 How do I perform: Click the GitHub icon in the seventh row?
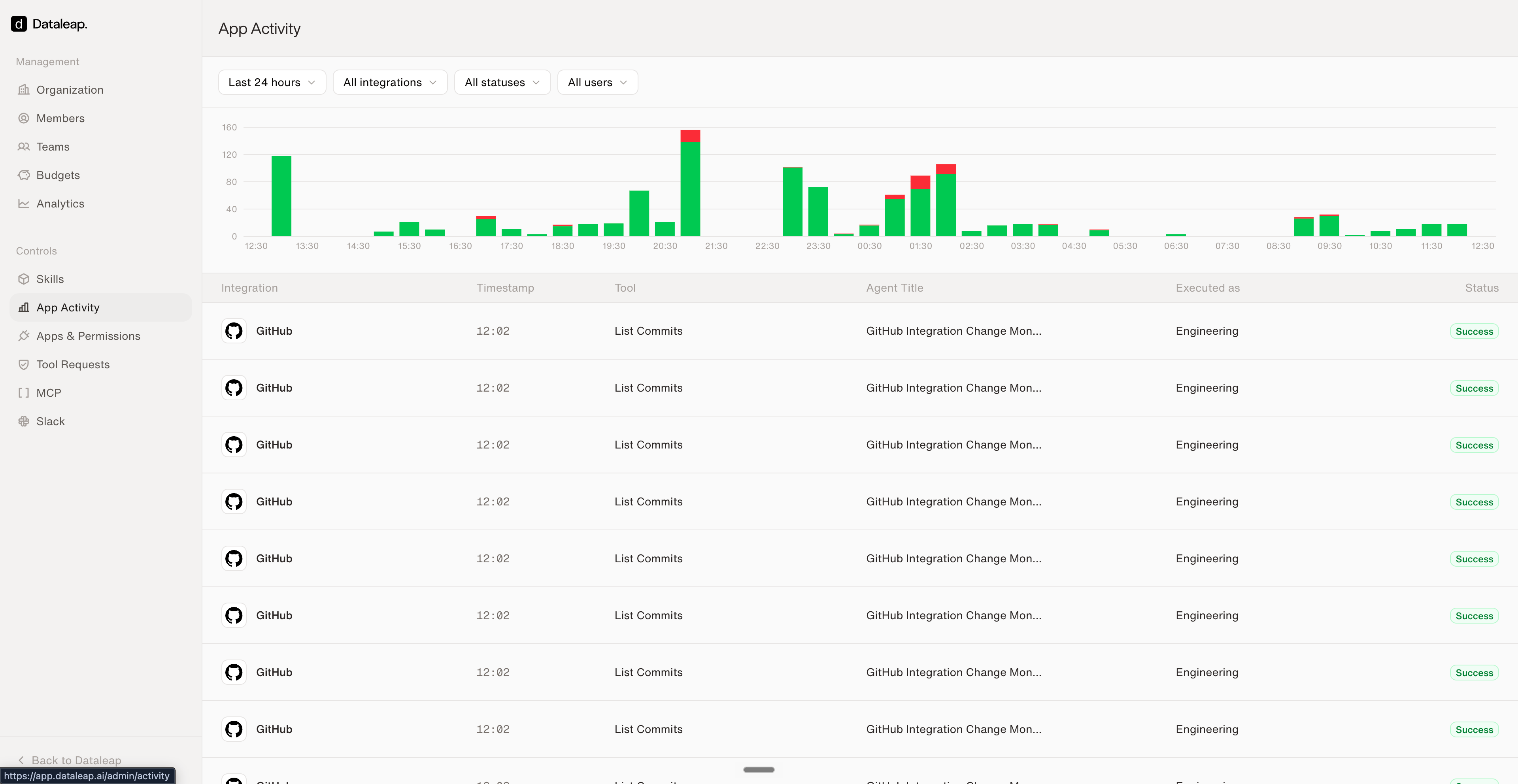click(x=234, y=672)
